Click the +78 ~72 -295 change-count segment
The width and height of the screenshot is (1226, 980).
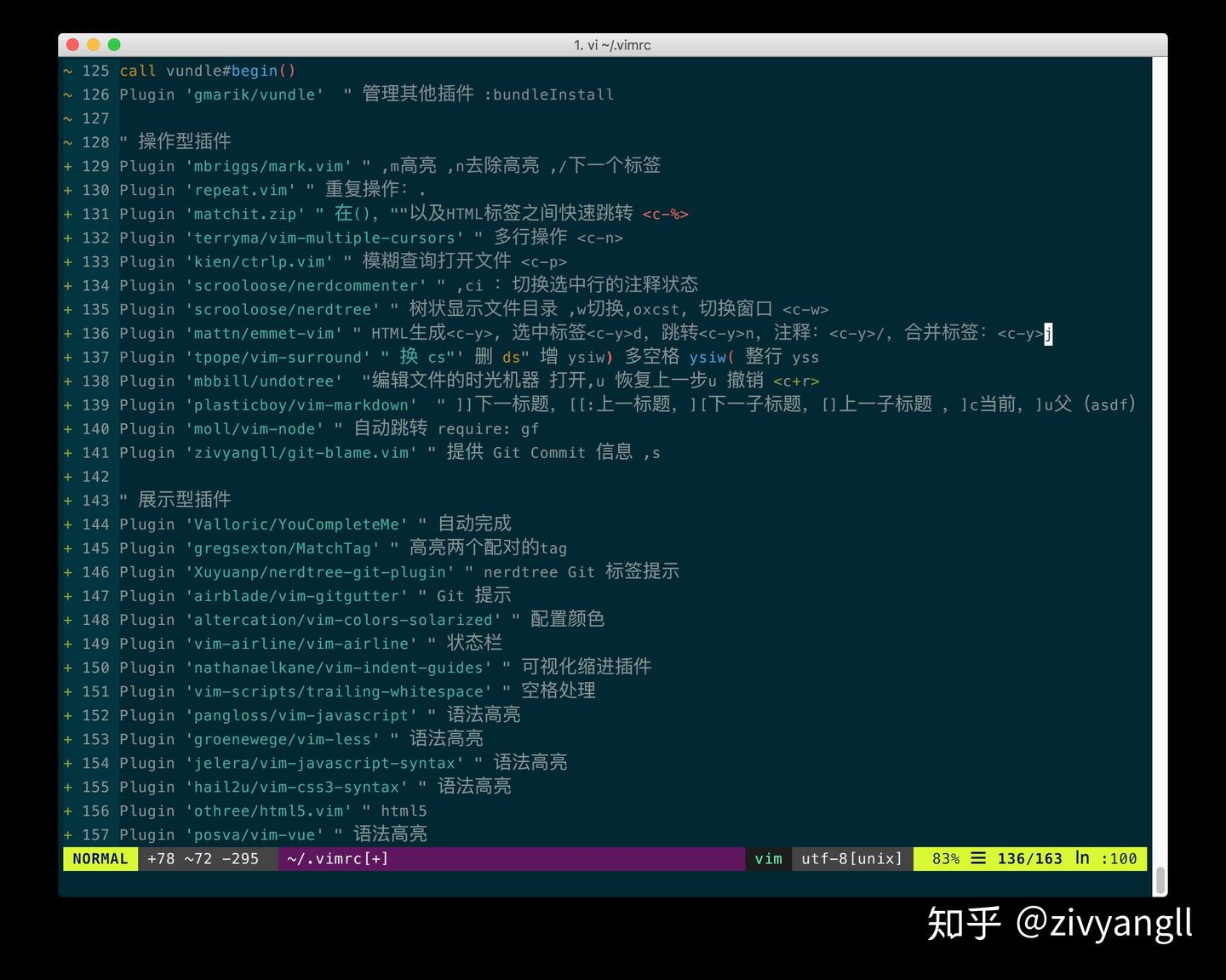[203, 858]
